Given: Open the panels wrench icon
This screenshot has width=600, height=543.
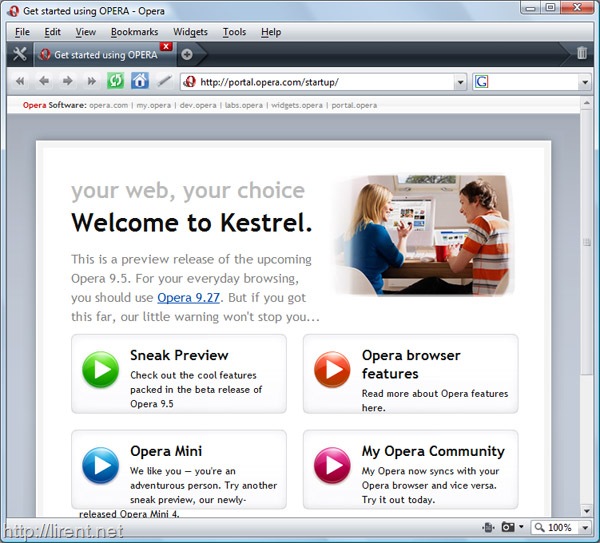Looking at the screenshot, I should [x=19, y=54].
